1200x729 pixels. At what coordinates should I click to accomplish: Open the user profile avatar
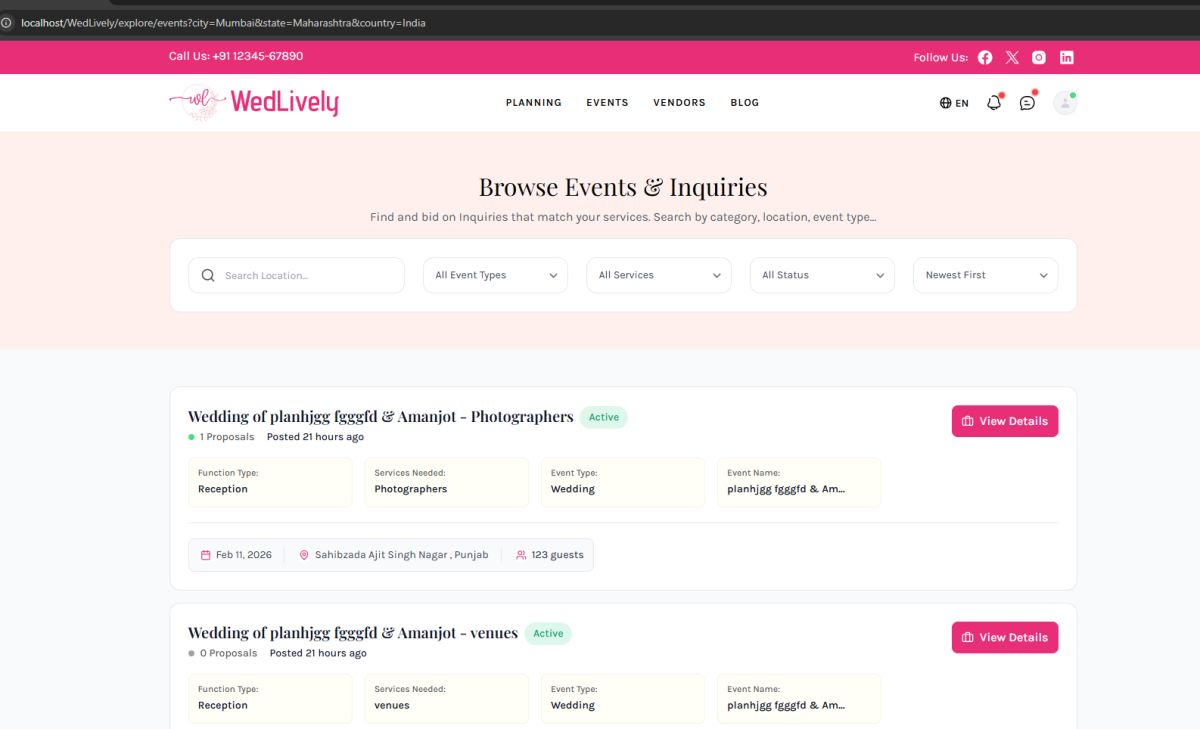click(1065, 102)
